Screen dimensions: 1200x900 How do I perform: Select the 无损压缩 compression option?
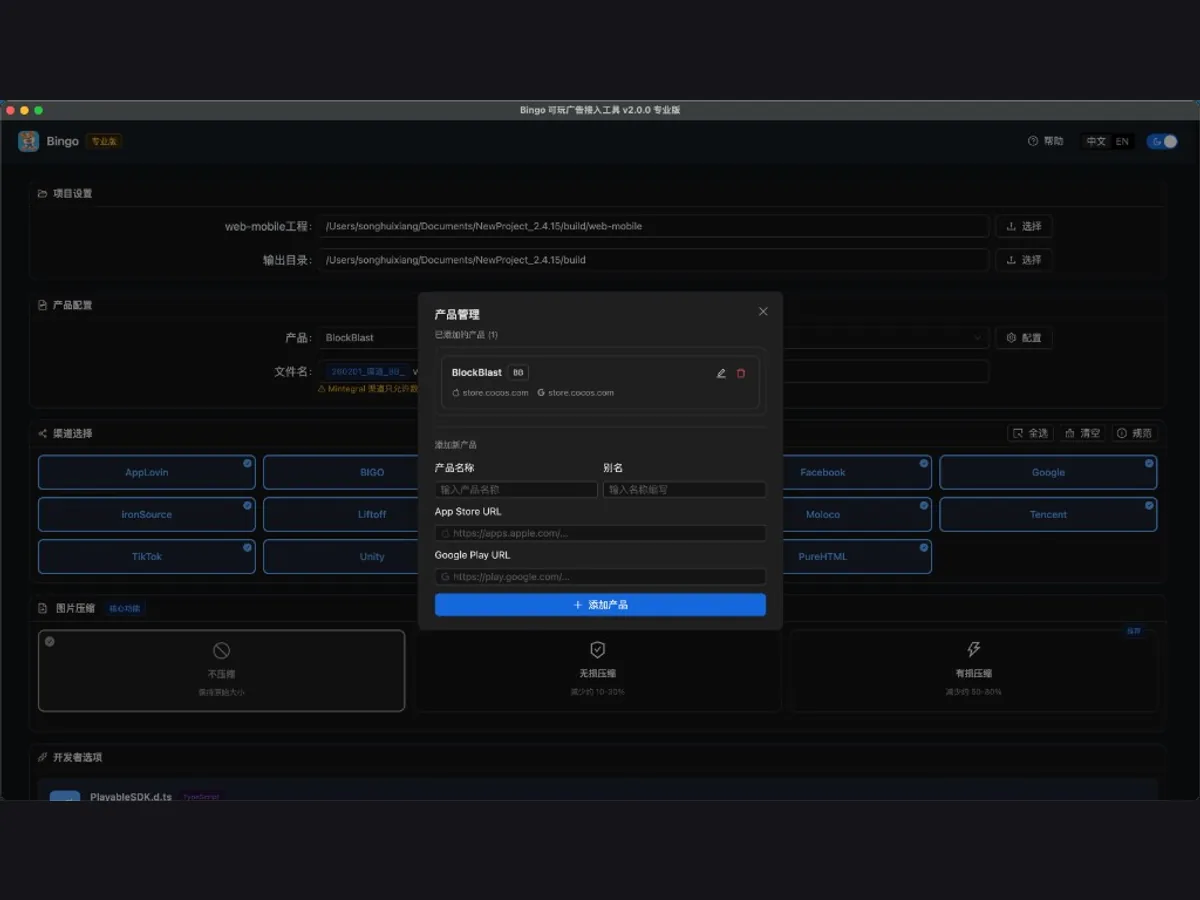click(598, 670)
